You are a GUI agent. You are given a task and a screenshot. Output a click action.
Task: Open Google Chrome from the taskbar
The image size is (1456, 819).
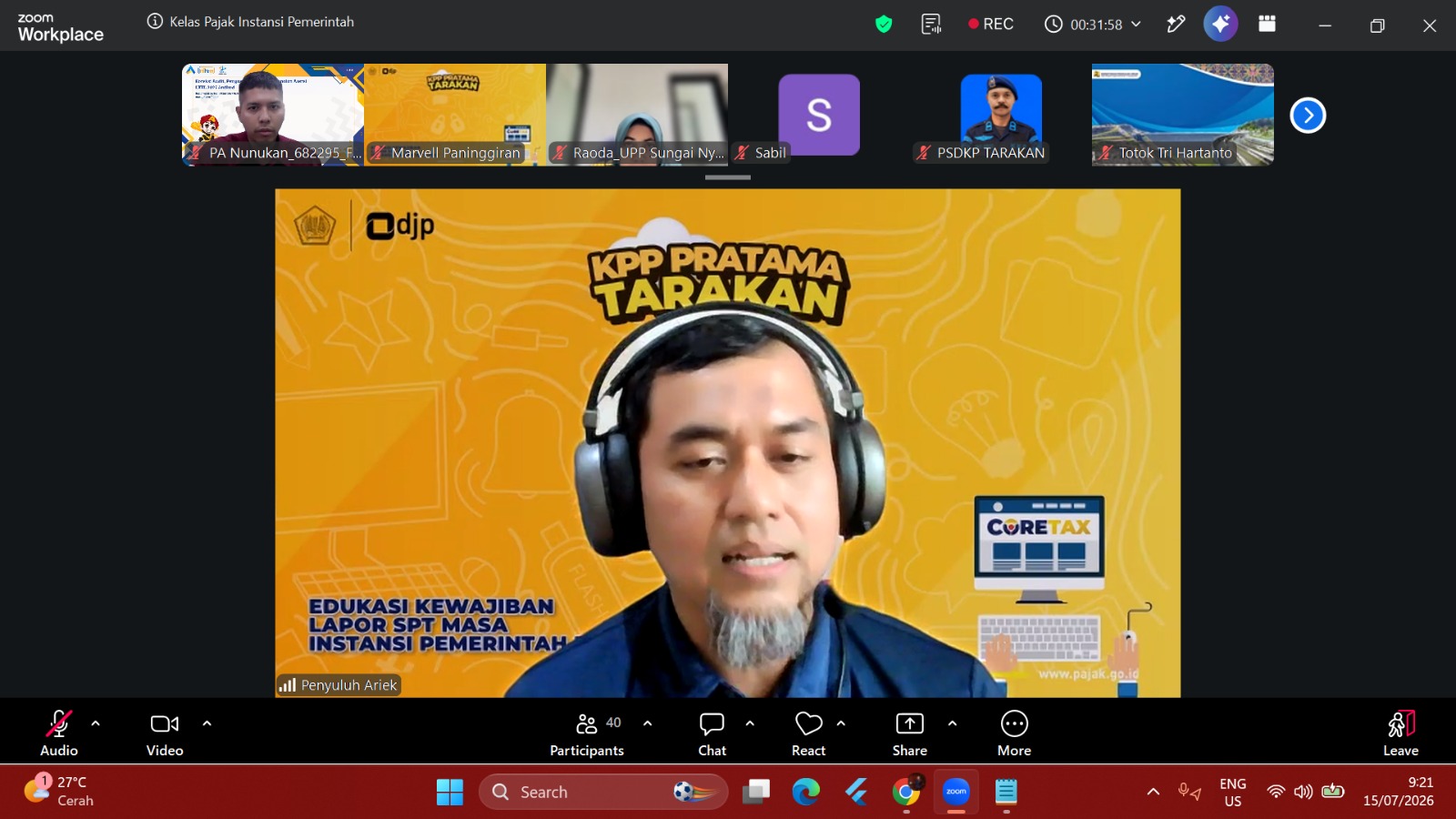[x=906, y=792]
